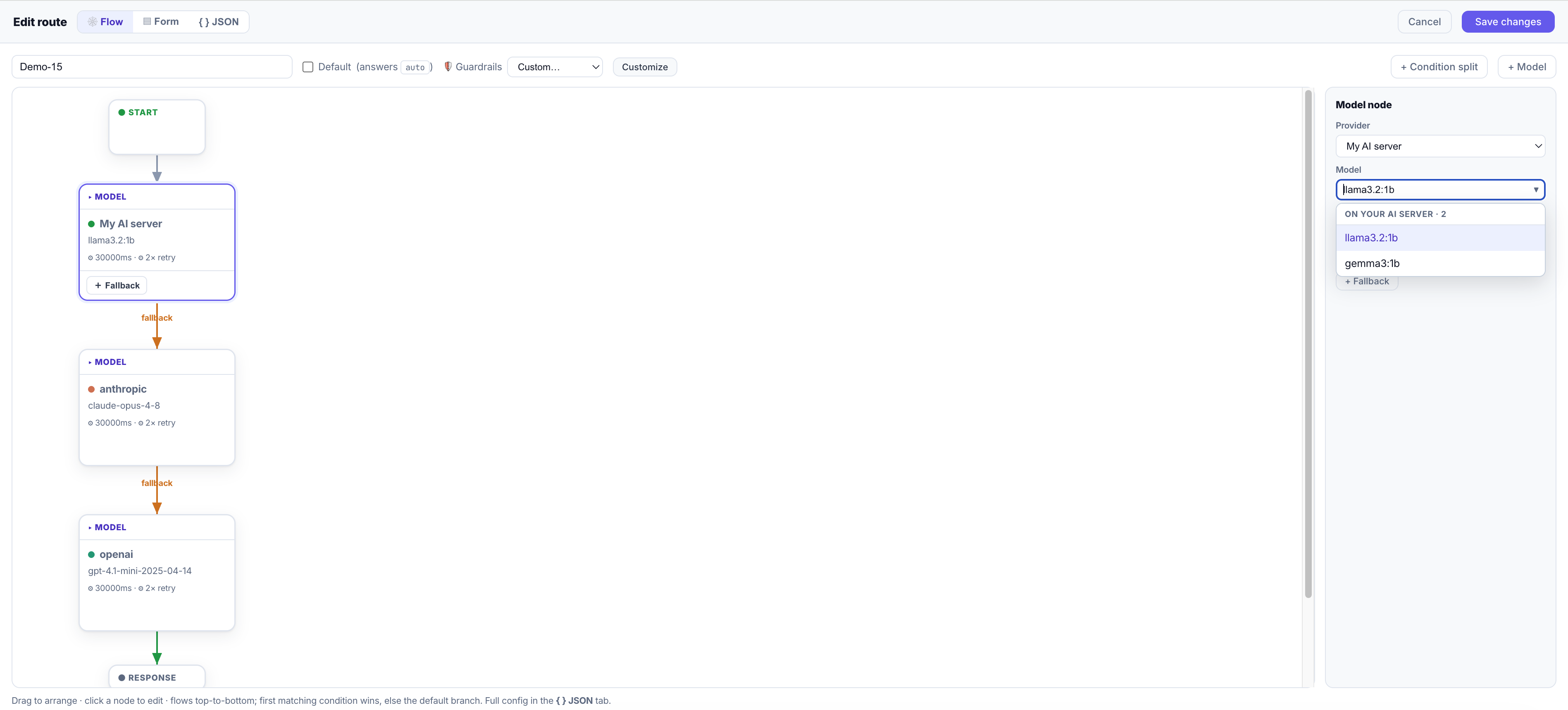This screenshot has width=1568, height=710.
Task: Click + Fallback in Model node panel
Action: pyautogui.click(x=1367, y=282)
